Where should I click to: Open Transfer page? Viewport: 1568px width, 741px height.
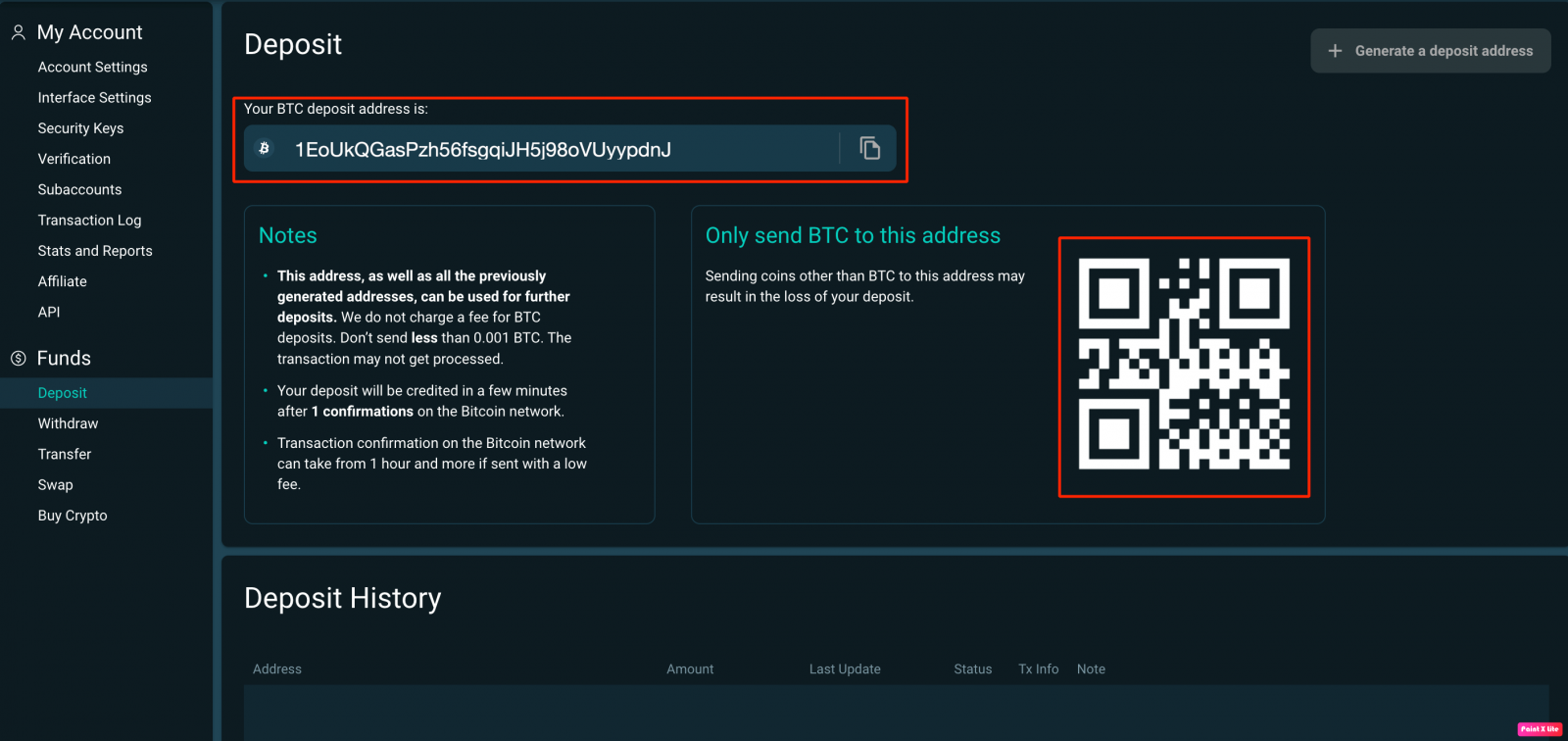[x=64, y=454]
